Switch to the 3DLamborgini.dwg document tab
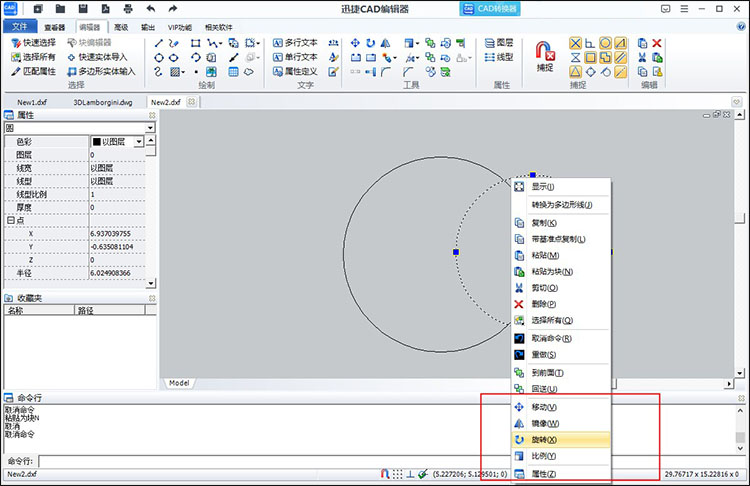Screen dimensions: 750x486 click(103, 102)
